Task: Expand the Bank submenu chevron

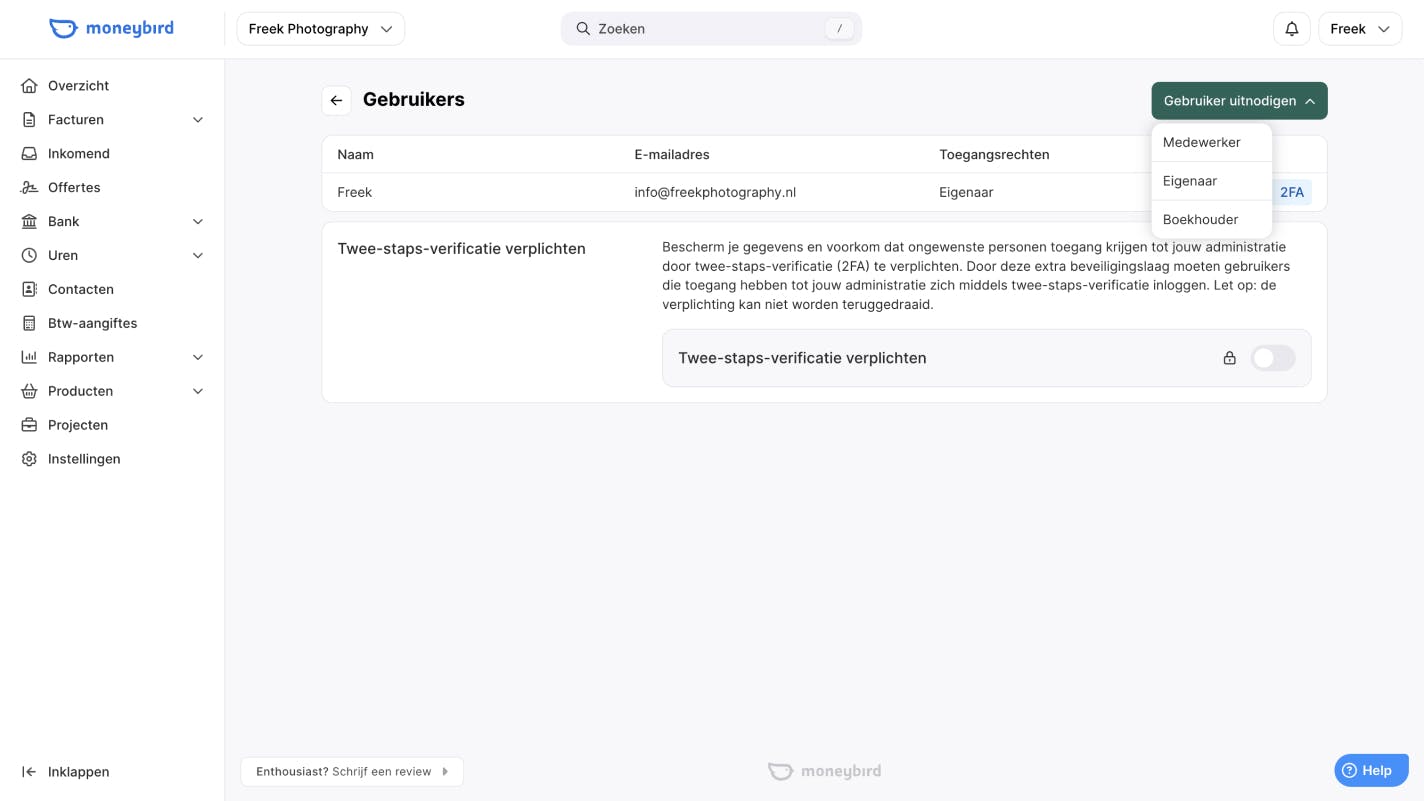Action: (x=198, y=222)
